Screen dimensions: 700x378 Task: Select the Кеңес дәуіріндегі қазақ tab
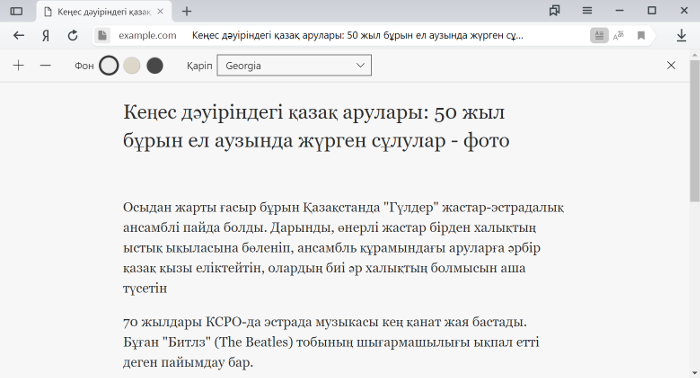(x=103, y=12)
